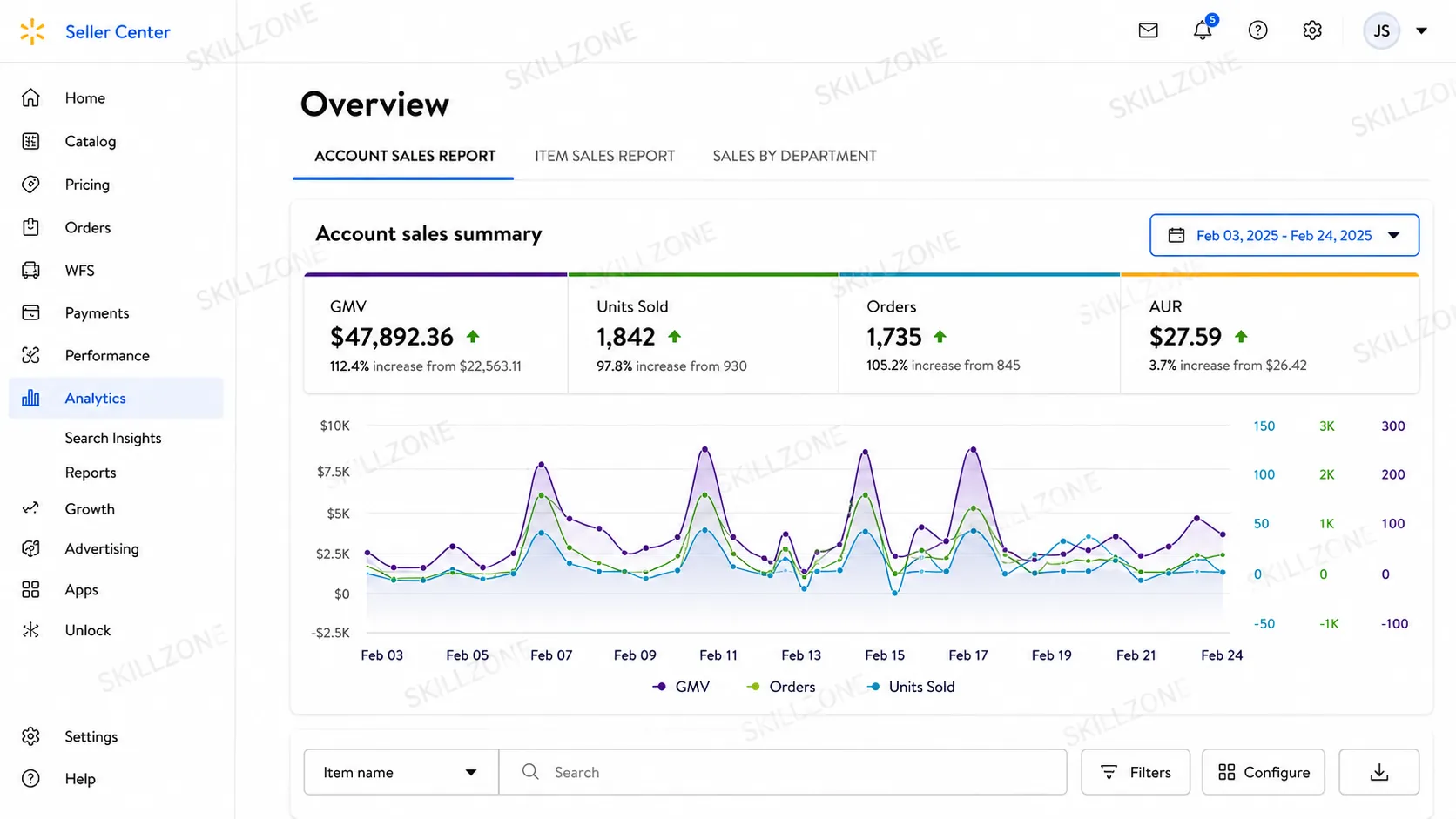
Task: Expand the account menu caret
Action: (x=1421, y=31)
